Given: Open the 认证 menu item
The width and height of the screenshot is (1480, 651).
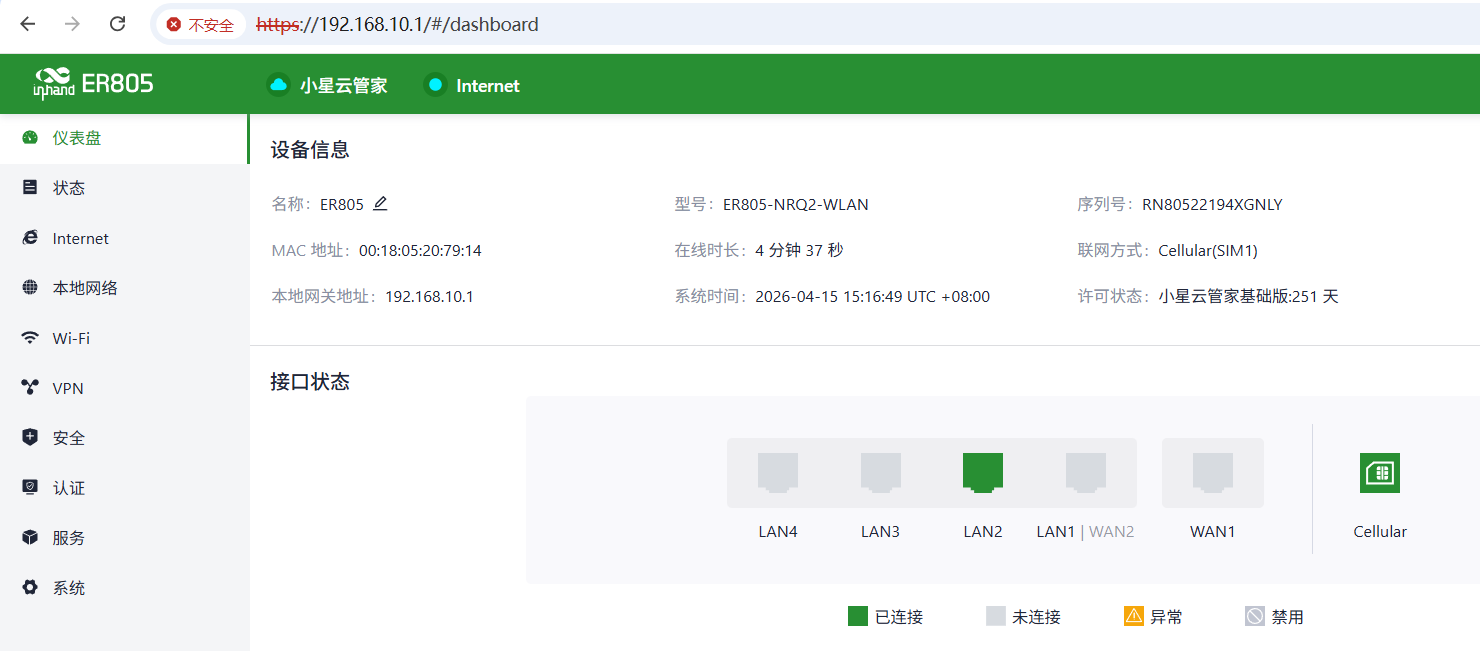Looking at the screenshot, I should click(124, 488).
